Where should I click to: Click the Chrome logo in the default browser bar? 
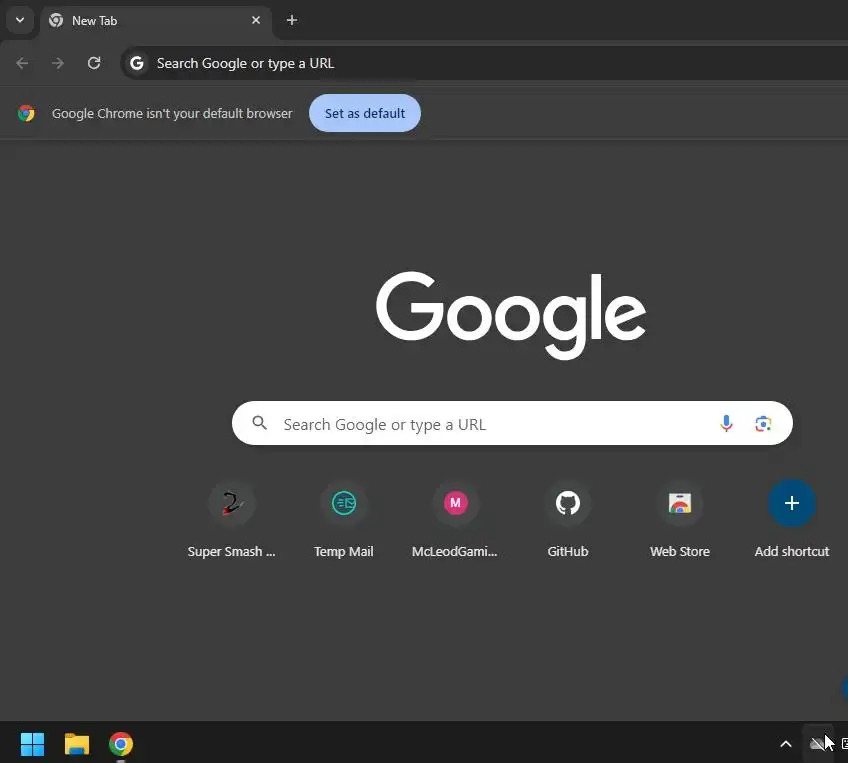26,113
